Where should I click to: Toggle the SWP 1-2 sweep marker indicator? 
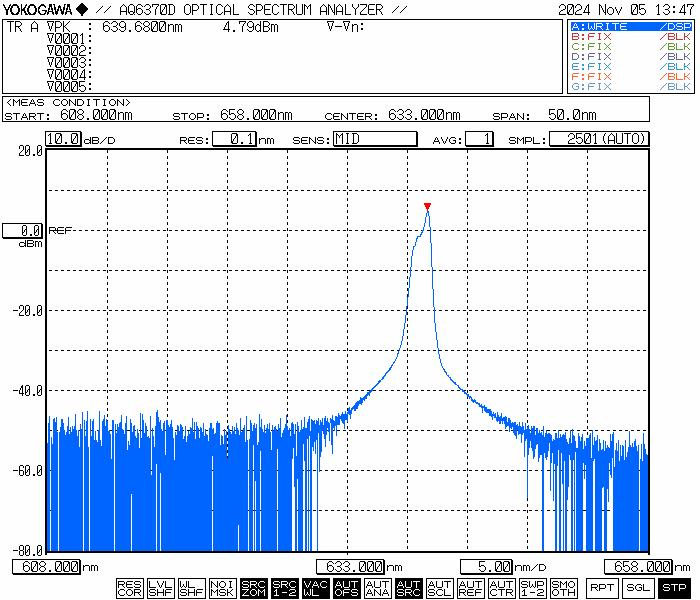(x=533, y=588)
